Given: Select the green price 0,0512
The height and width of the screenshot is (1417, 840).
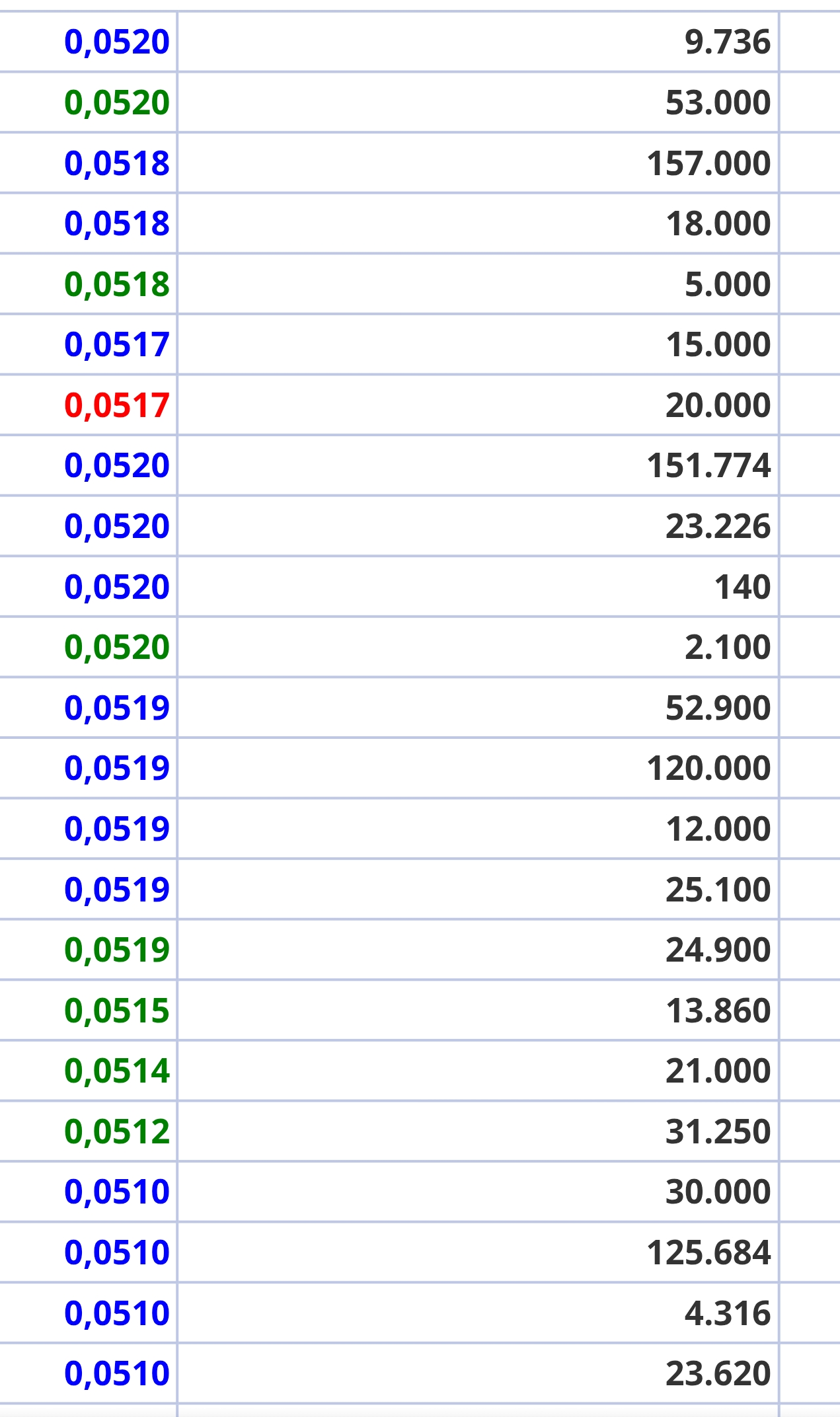Looking at the screenshot, I should pos(117,1131).
